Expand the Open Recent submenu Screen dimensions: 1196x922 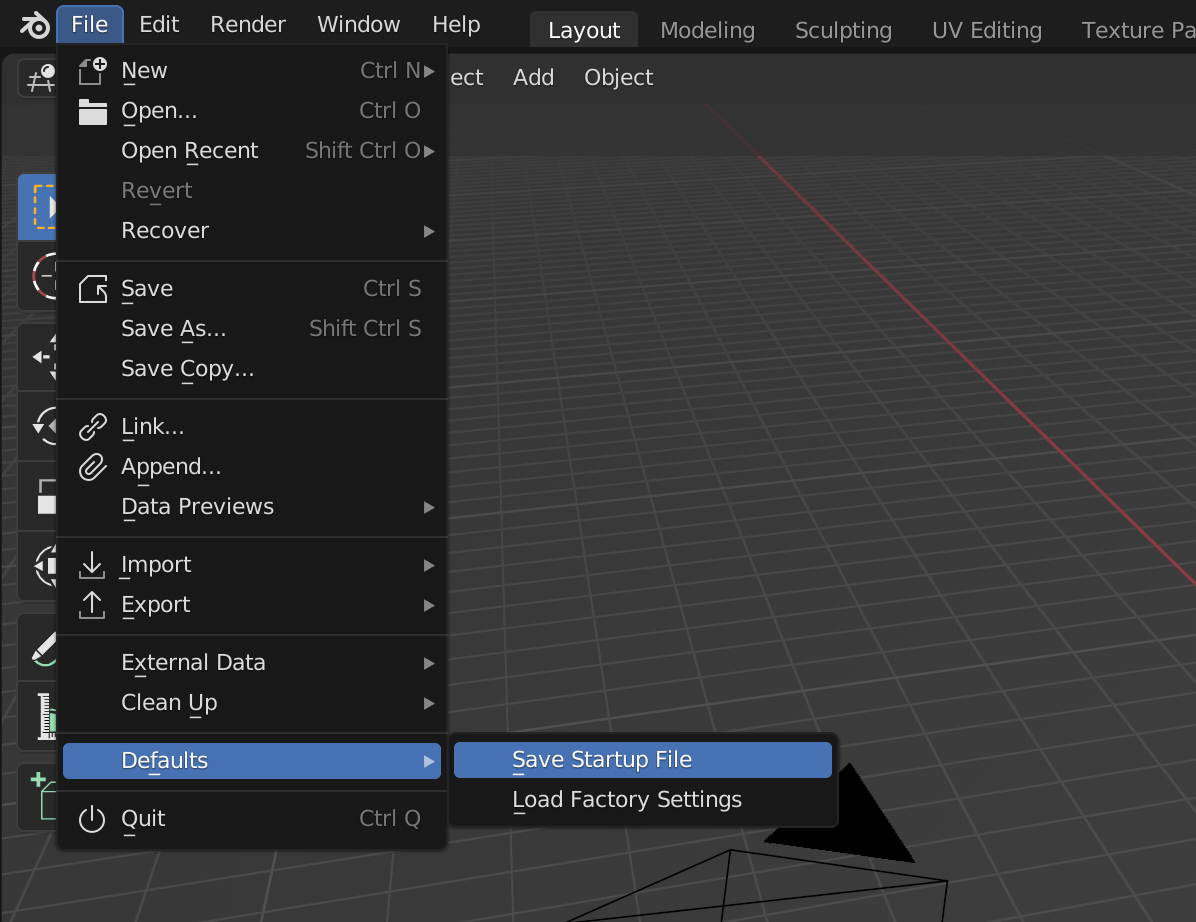429,151
